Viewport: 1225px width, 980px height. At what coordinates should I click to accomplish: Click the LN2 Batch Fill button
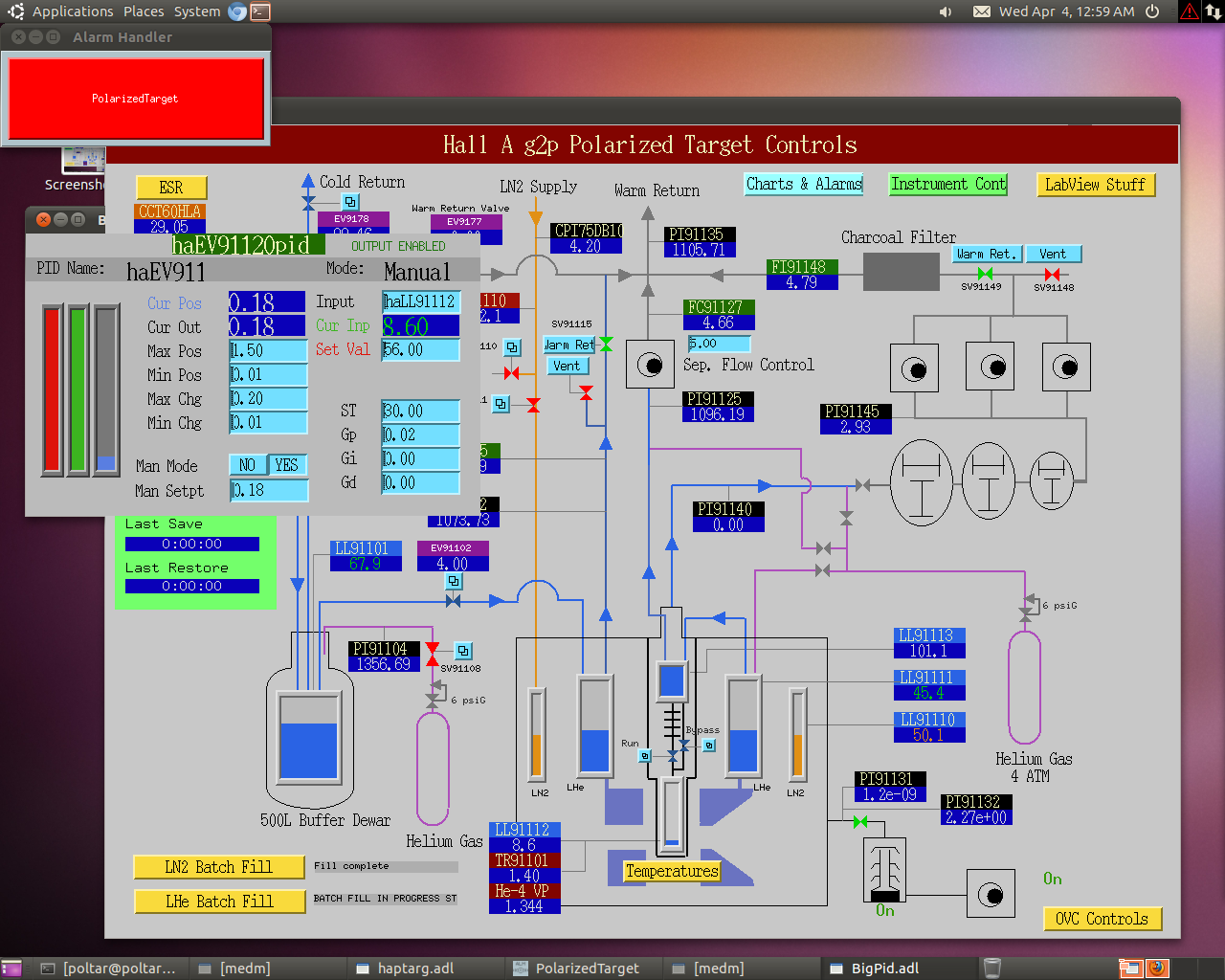[x=219, y=867]
